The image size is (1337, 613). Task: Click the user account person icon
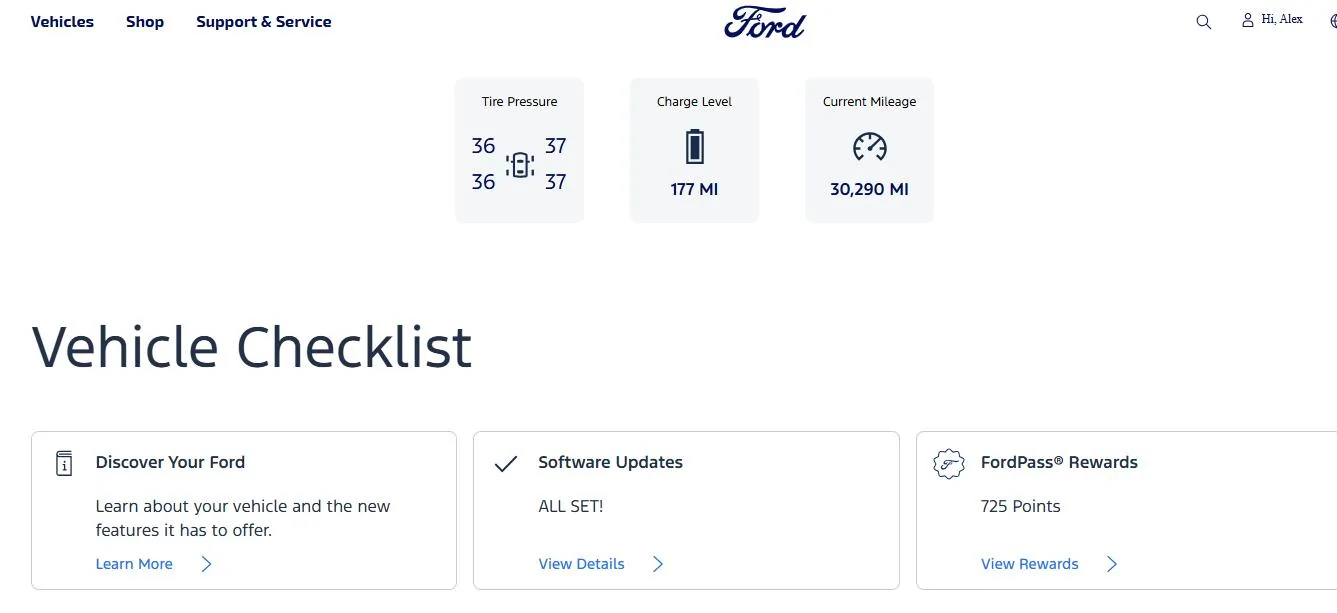tap(1248, 20)
